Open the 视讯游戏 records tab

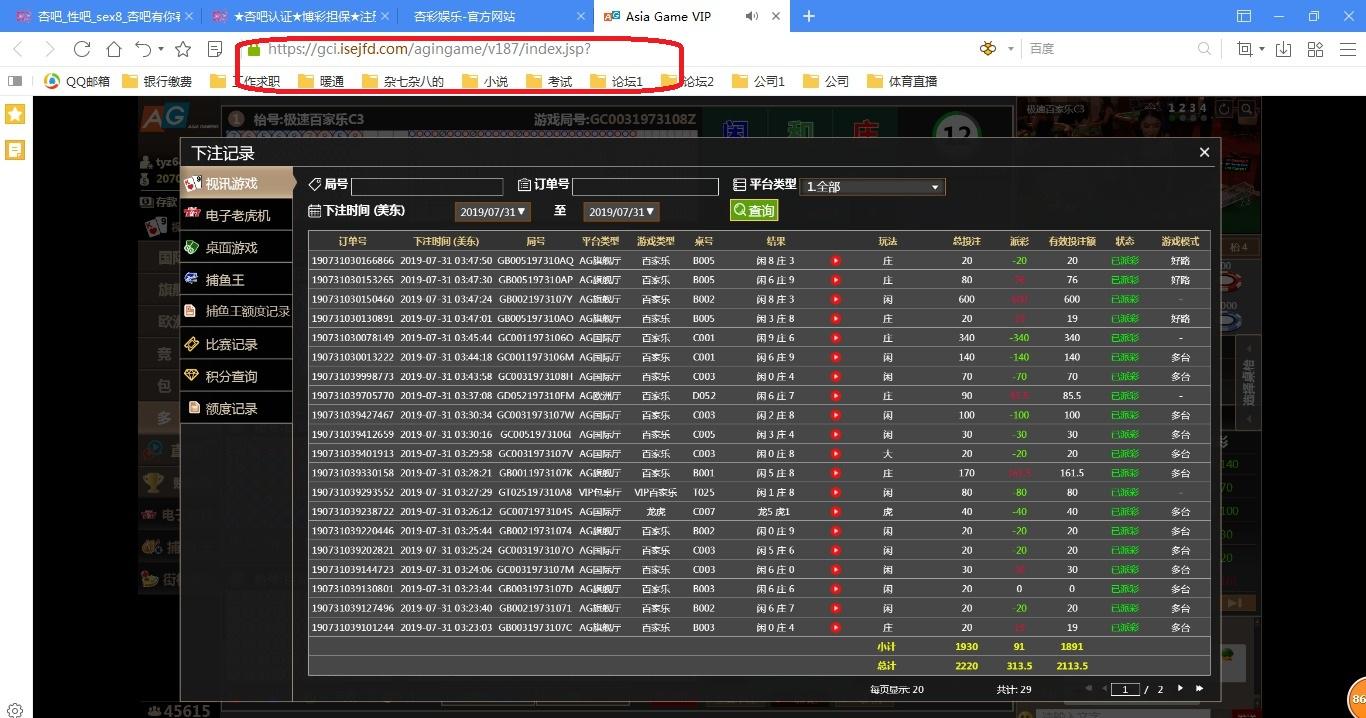[x=237, y=183]
